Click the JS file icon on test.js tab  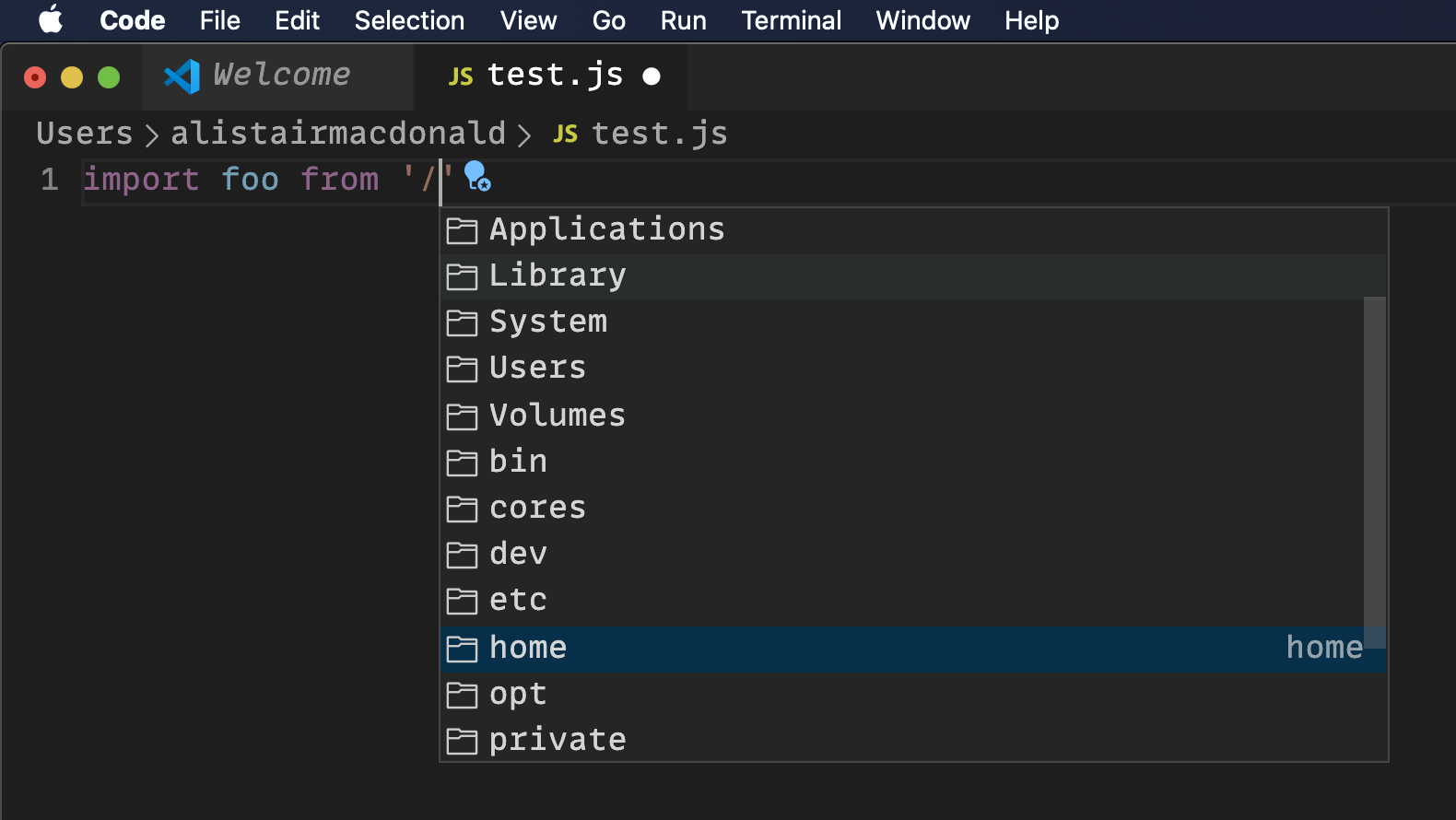[x=461, y=76]
